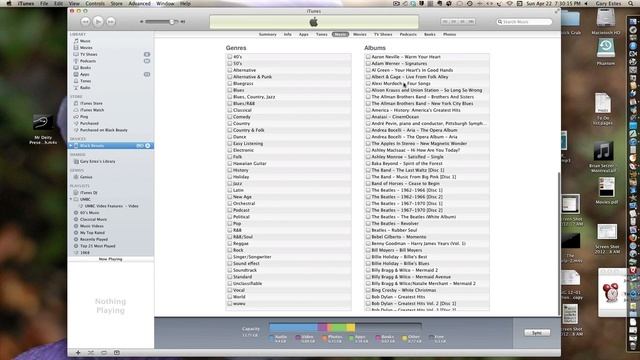Open the Advanced menu
The width and height of the screenshot is (640, 360).
(139, 3)
